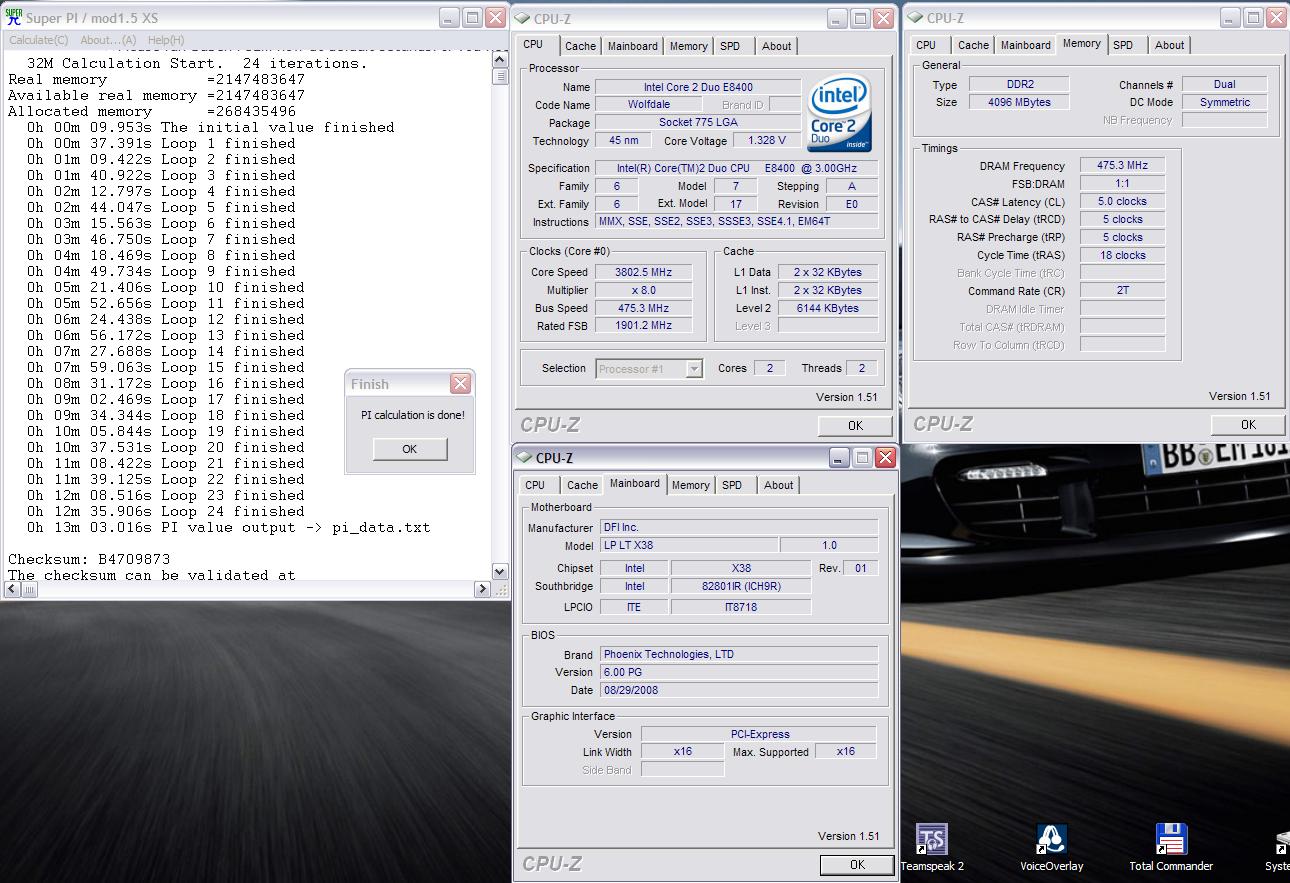
Task: Click the Checksum: B4709873 line in Super PI
Action: [x=89, y=559]
